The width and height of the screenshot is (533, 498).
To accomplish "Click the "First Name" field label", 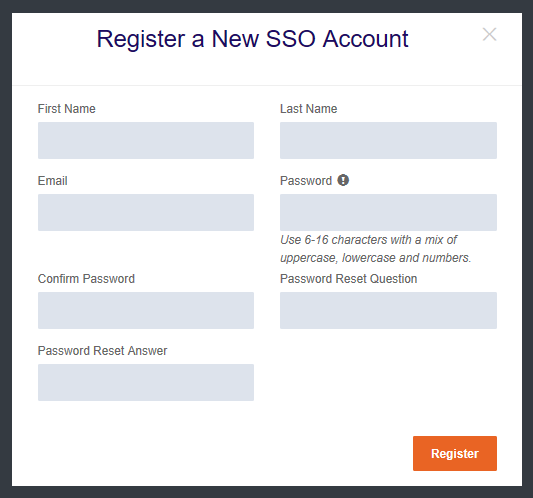I will (67, 109).
